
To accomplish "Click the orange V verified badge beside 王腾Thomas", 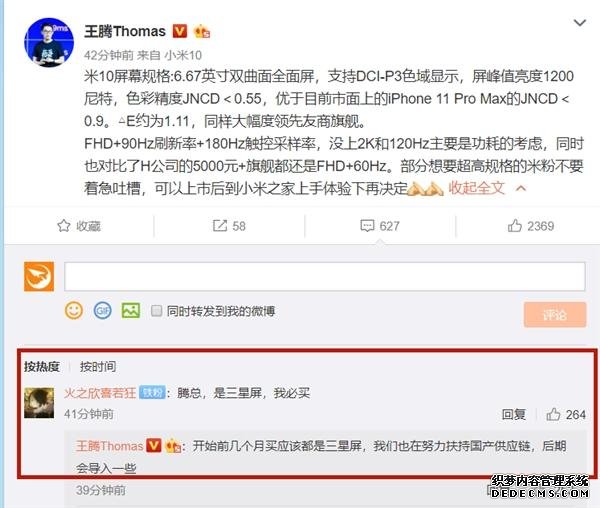I will tap(180, 31).
